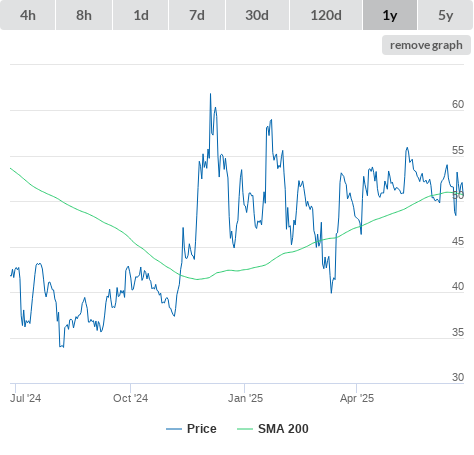This screenshot has height=455, width=474.
Task: Click the 55 y-axis value label
Action: [458, 150]
